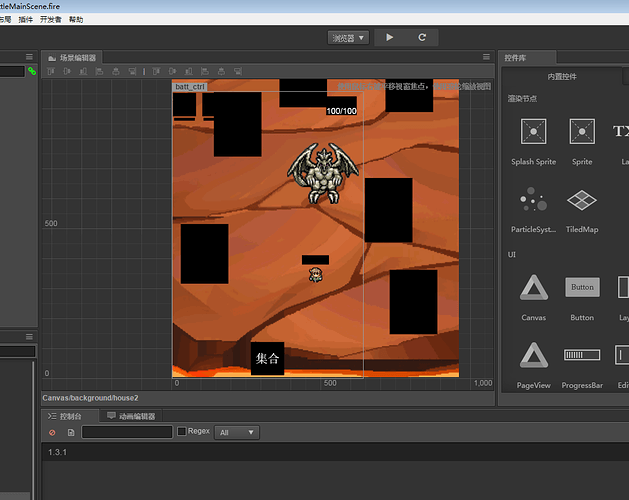
Task: Open the scene editor panel menu icon
Action: (486, 57)
